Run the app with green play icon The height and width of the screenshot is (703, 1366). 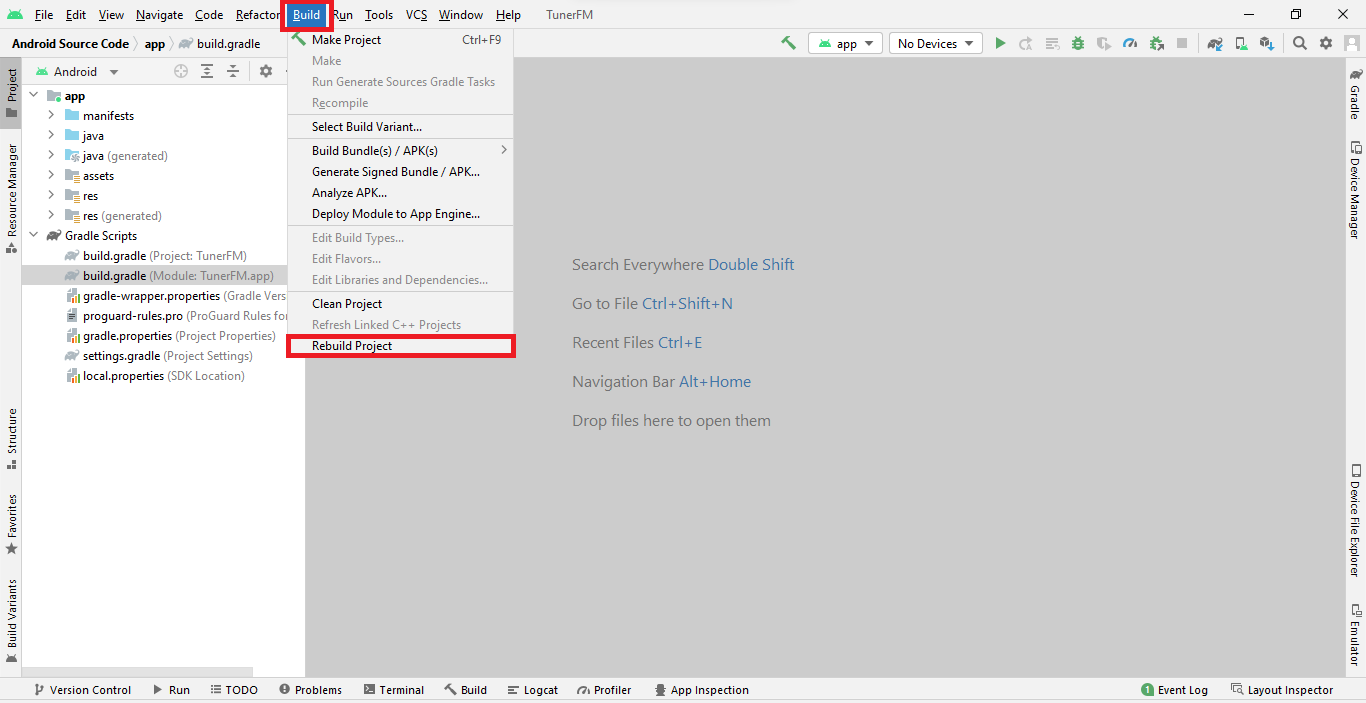(x=999, y=43)
